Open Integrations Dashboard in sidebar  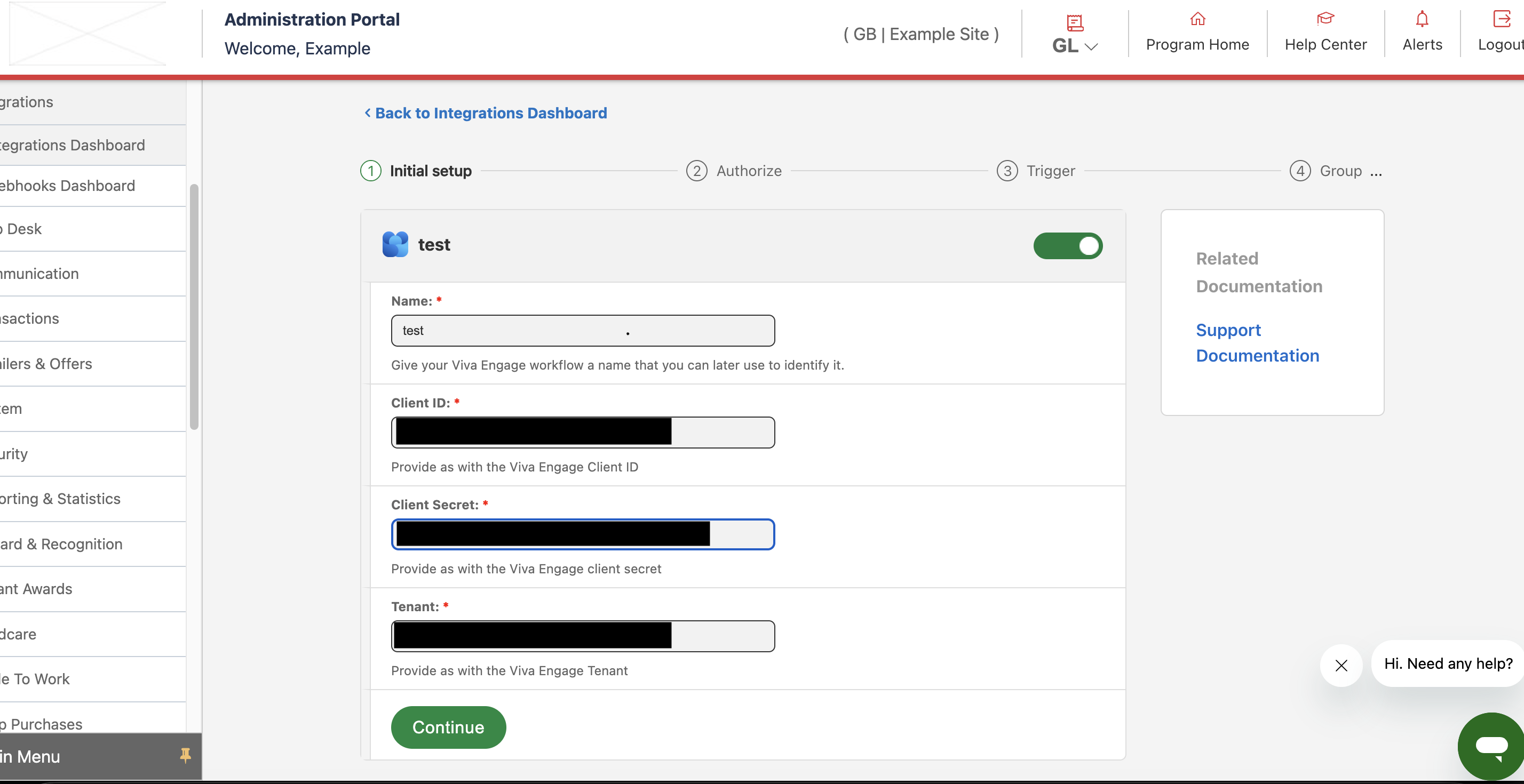pos(93,145)
